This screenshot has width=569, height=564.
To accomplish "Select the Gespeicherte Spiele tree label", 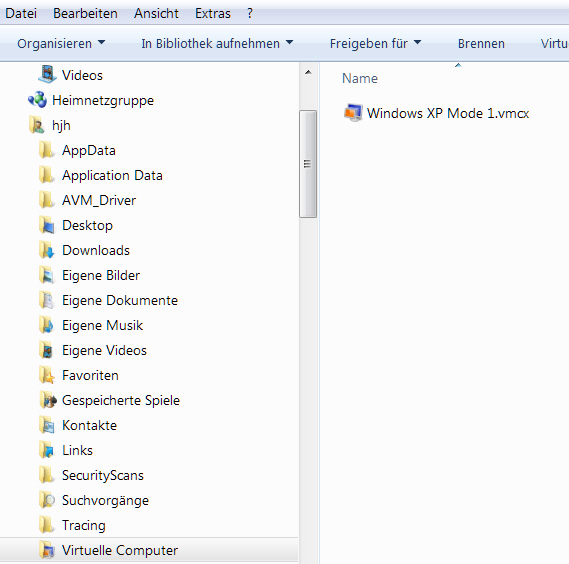I will (121, 401).
